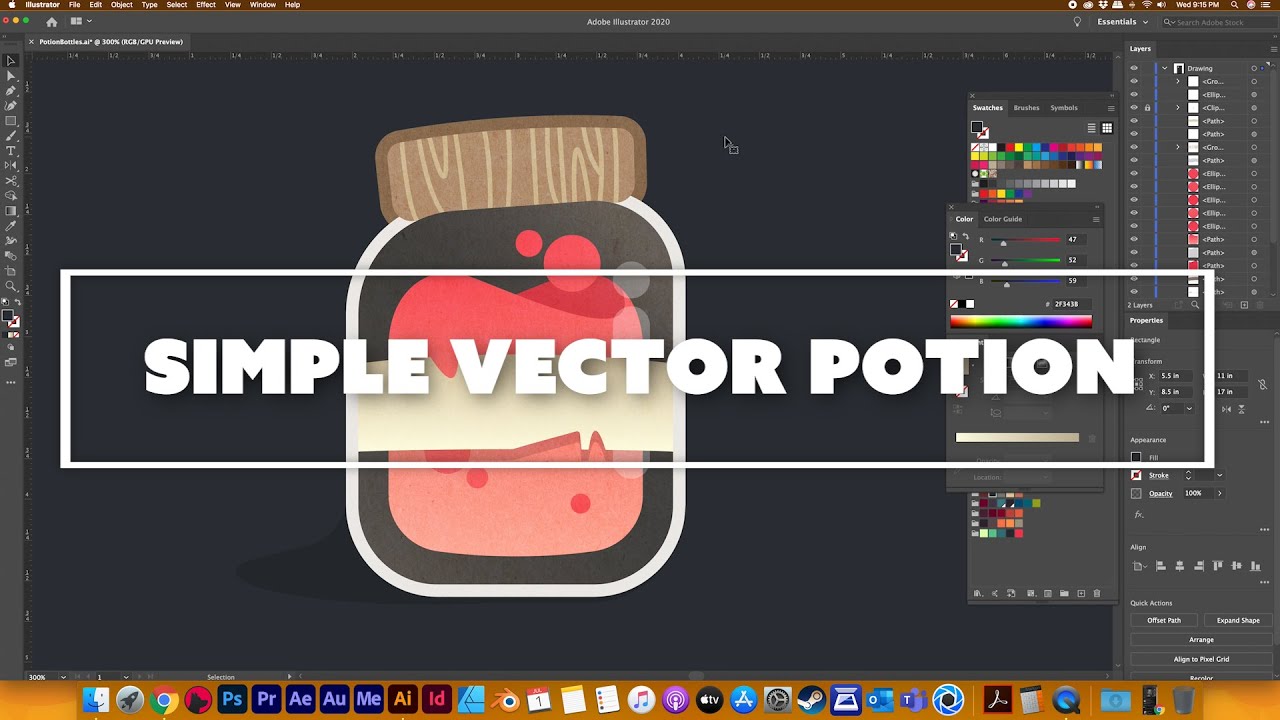Click the Expand Shape button

(1238, 620)
